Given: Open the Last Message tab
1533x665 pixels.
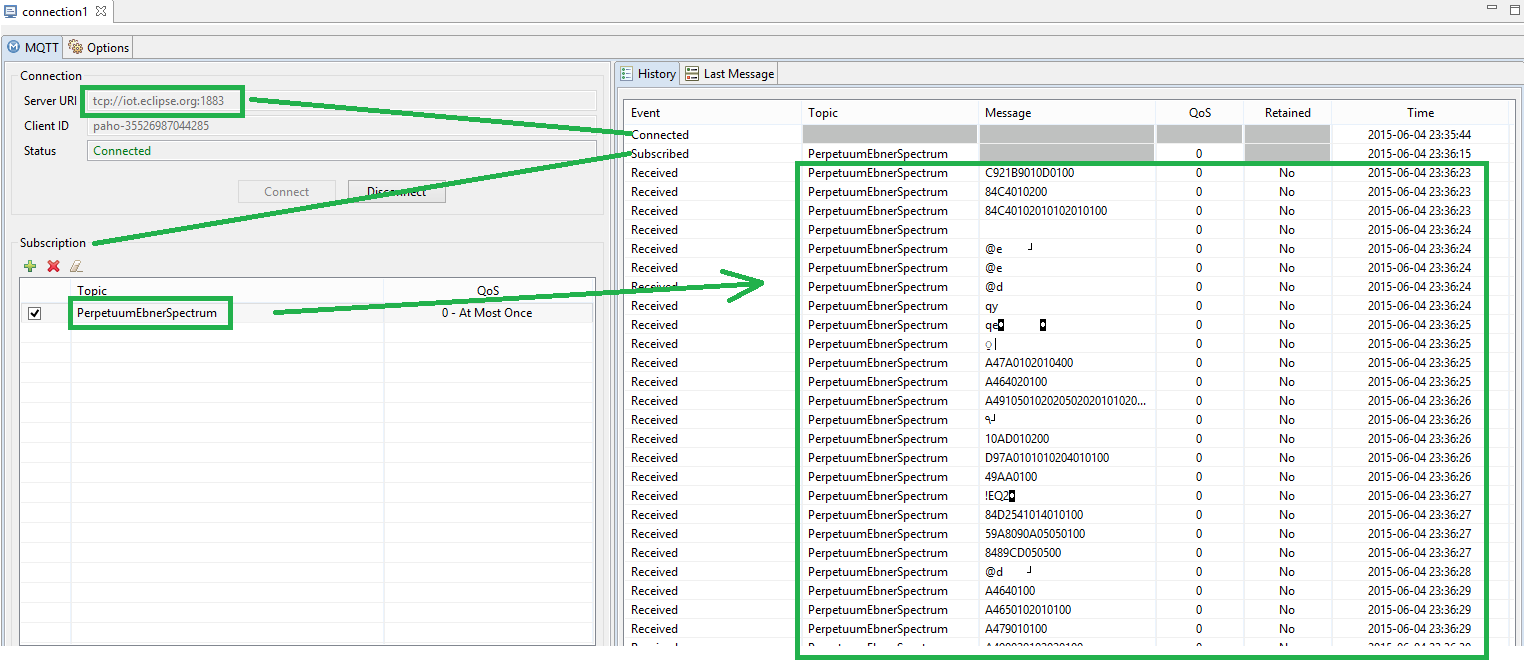Looking at the screenshot, I should coord(730,74).
